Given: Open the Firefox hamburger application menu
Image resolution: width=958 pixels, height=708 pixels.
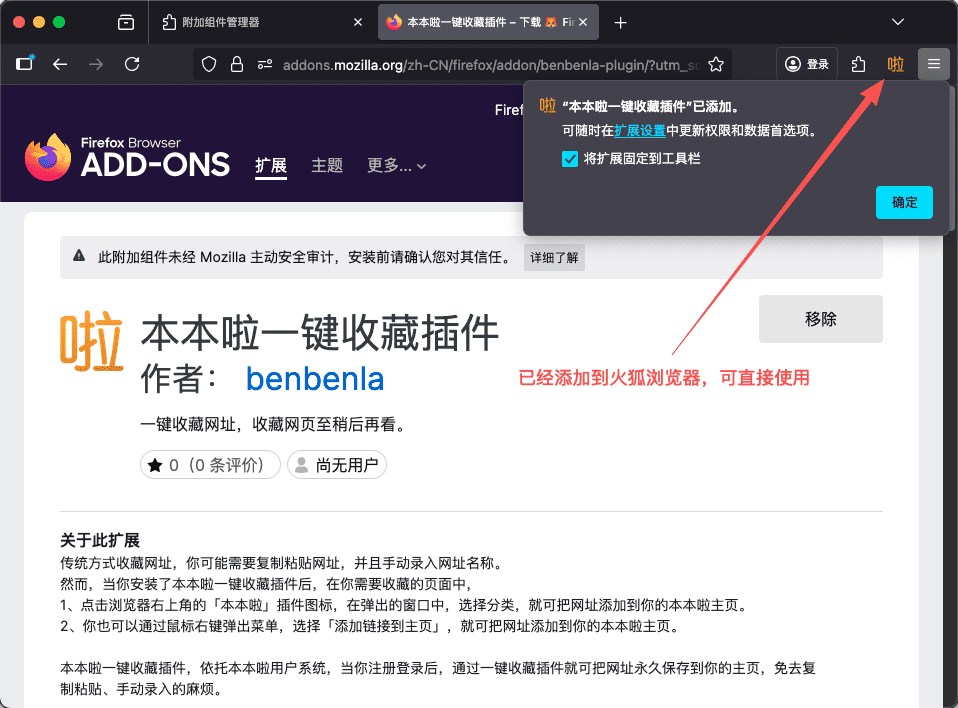Looking at the screenshot, I should pos(934,64).
